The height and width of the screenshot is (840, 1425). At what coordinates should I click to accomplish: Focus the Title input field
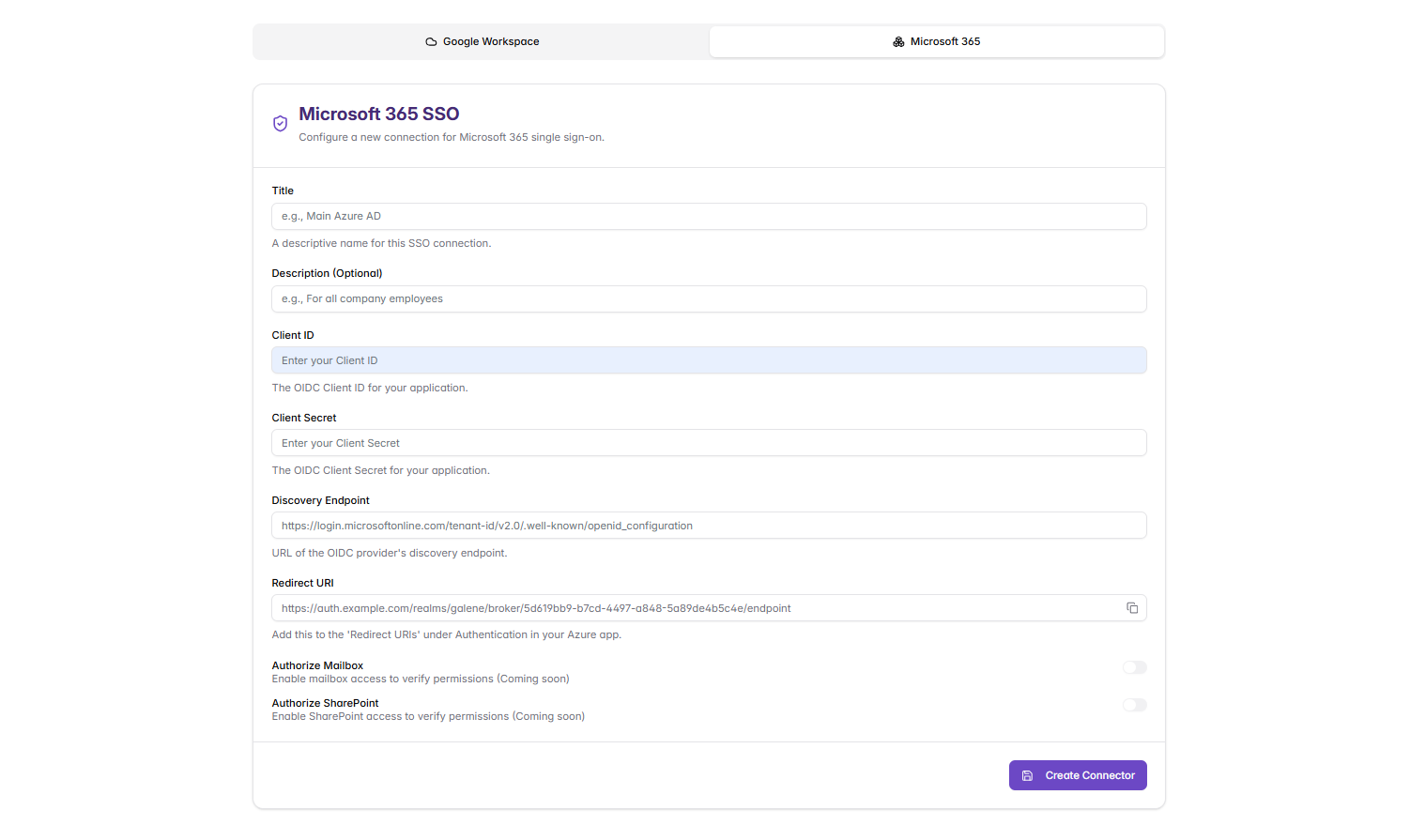coord(709,216)
